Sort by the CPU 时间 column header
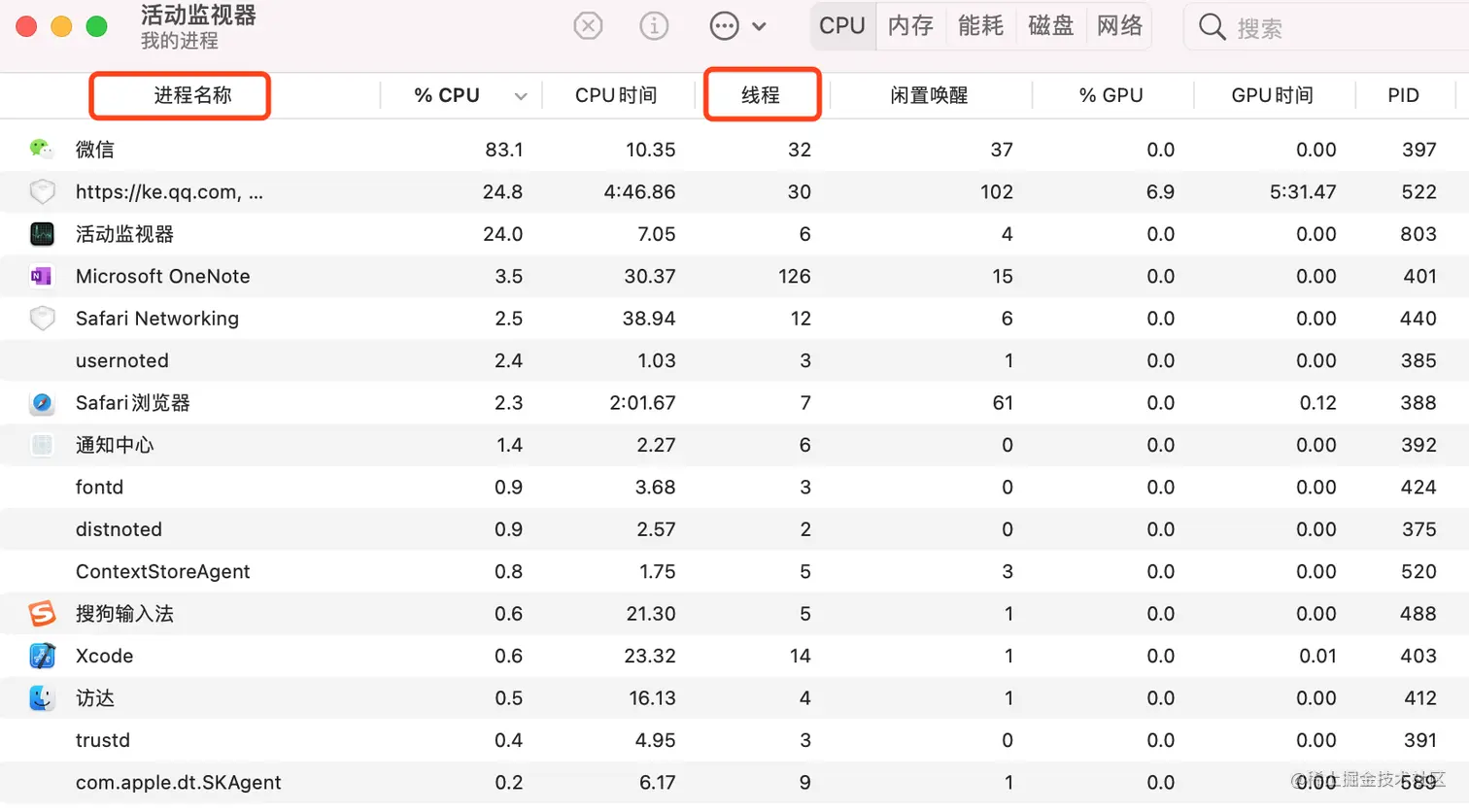The height and width of the screenshot is (812, 1469). 616,95
